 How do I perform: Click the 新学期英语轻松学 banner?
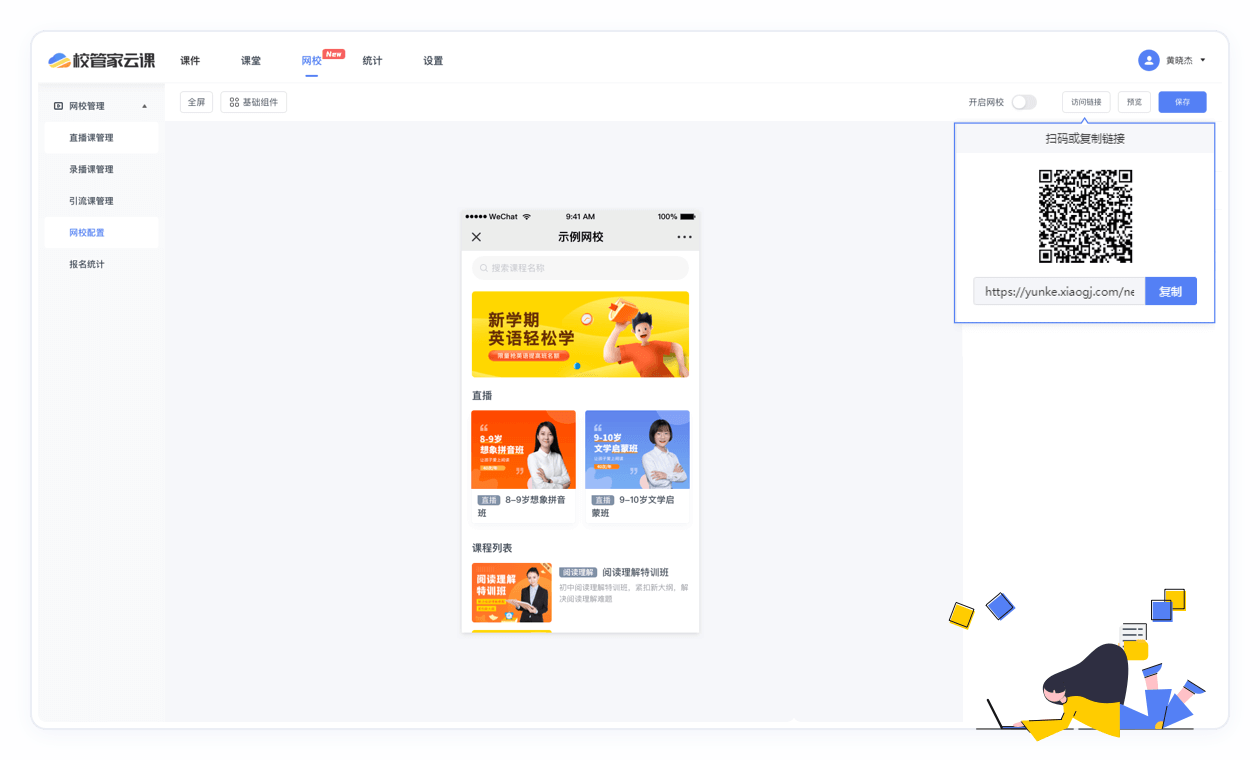pyautogui.click(x=580, y=334)
